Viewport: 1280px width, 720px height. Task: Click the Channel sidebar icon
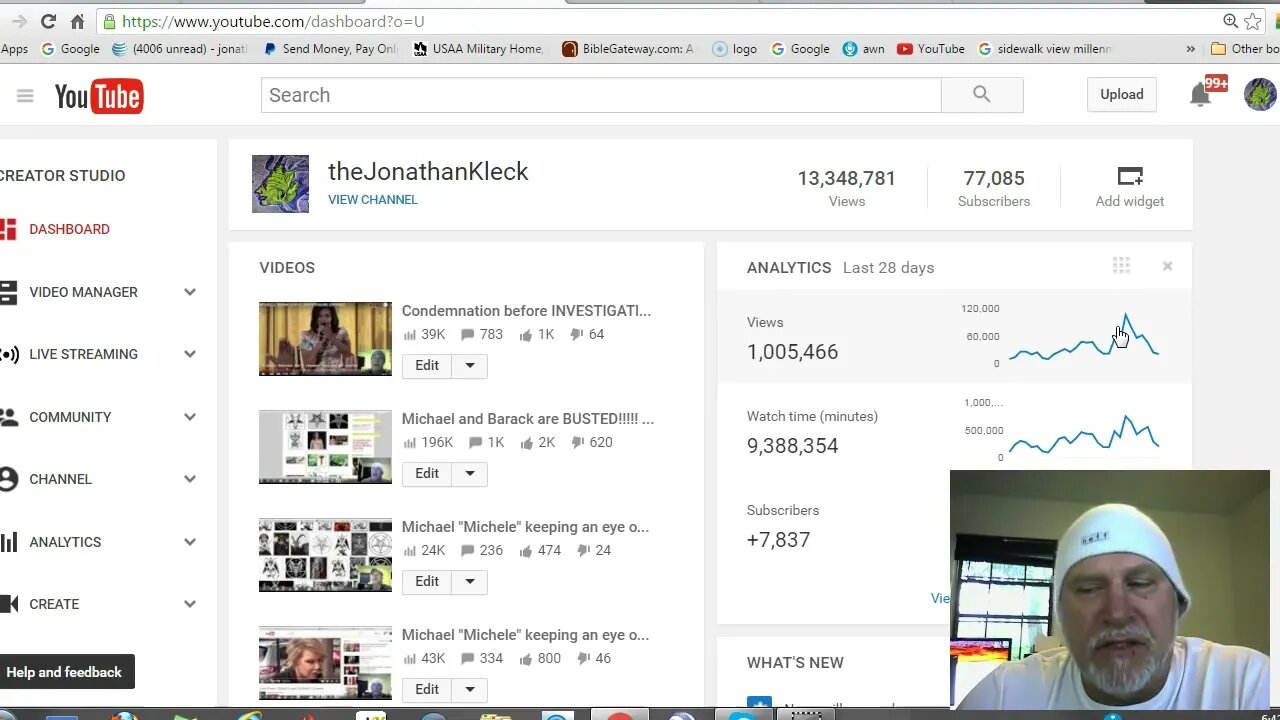[9, 479]
